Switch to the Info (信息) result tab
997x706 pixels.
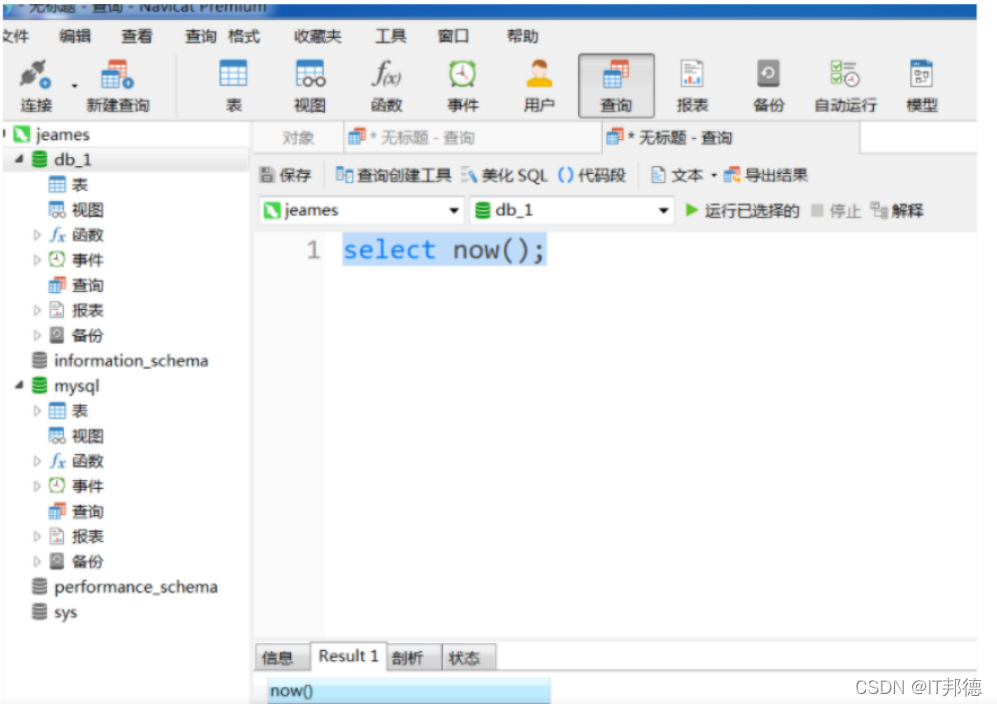(282, 658)
